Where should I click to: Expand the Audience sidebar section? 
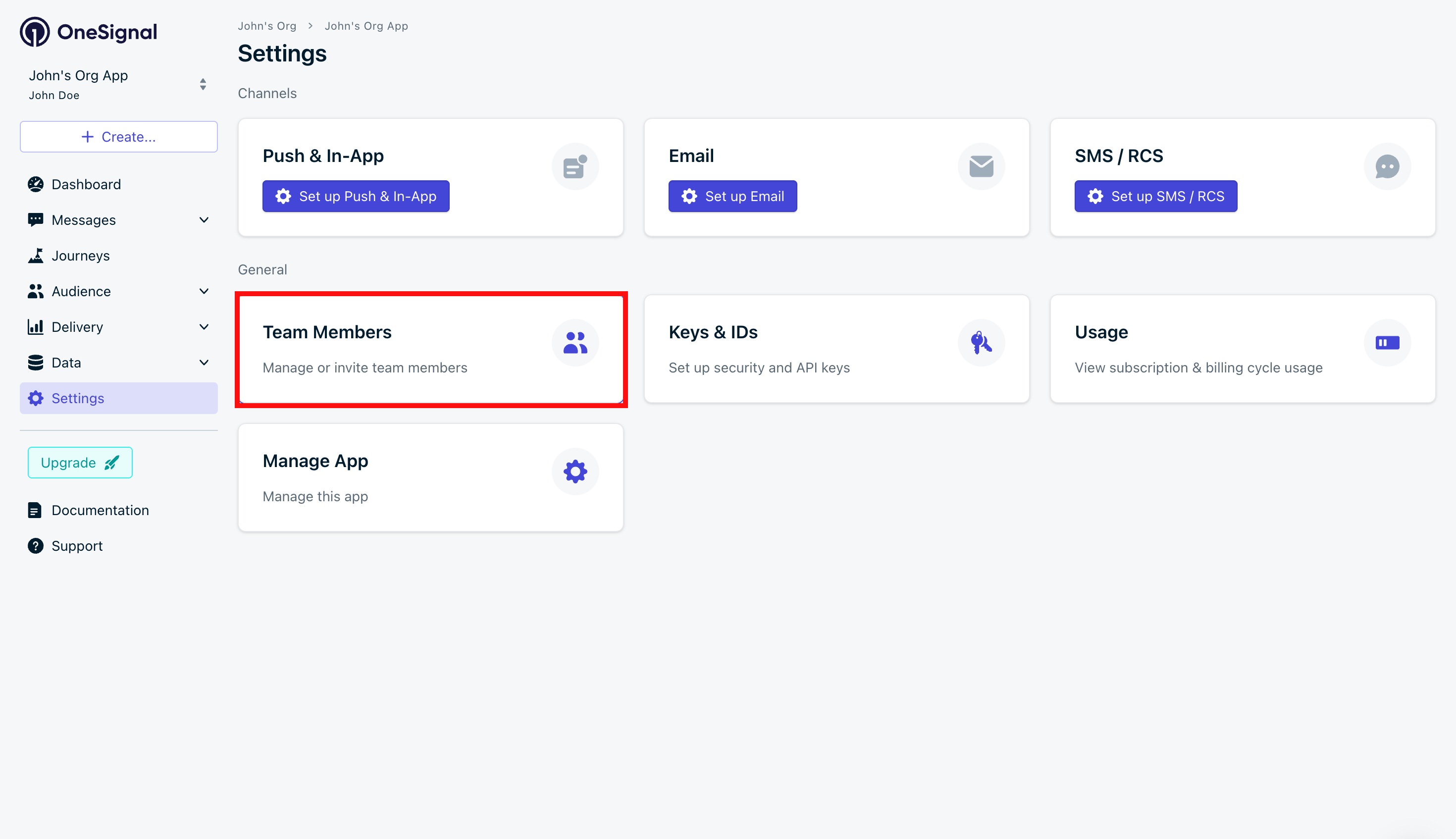click(x=204, y=292)
